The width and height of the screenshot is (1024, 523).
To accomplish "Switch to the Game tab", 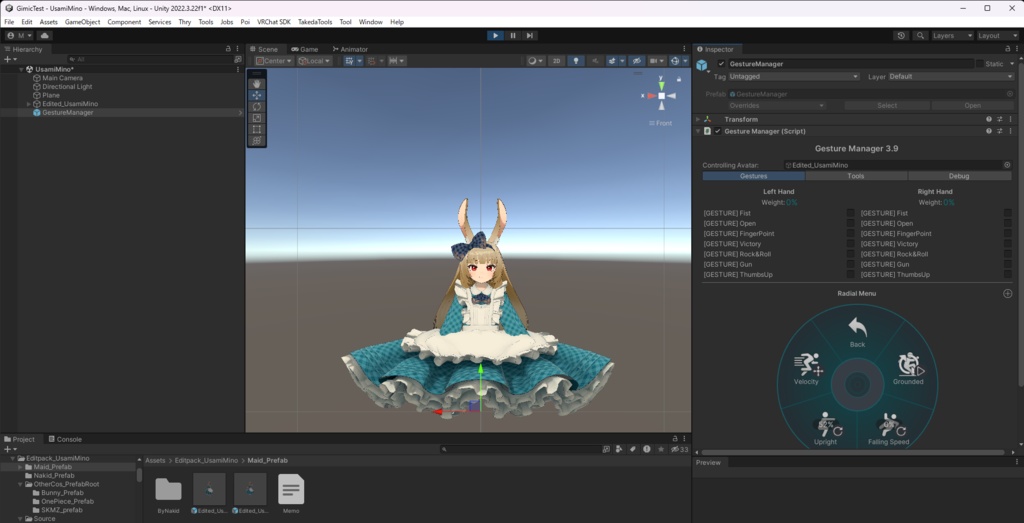I will [x=305, y=49].
